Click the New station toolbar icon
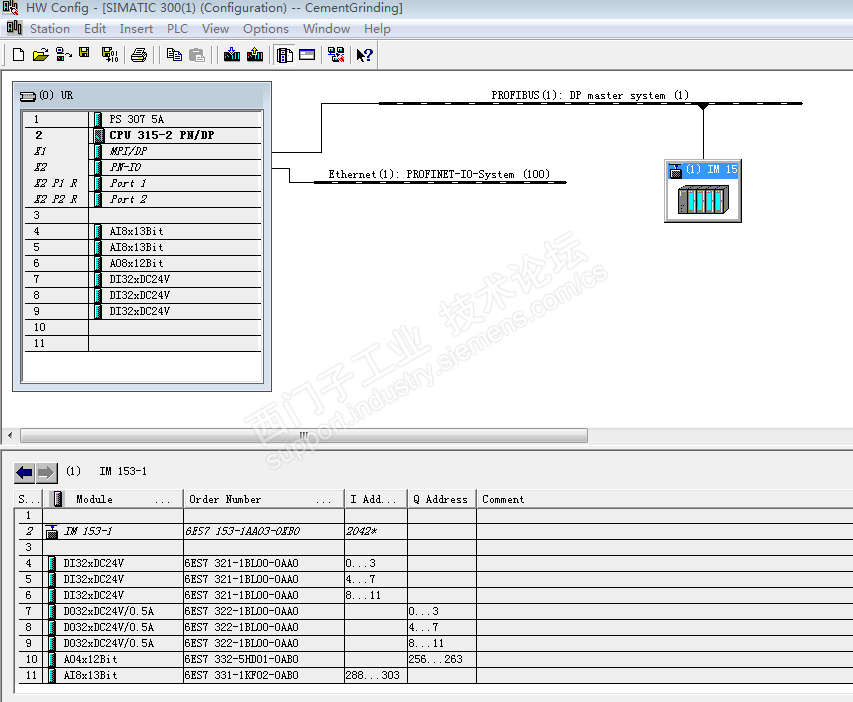This screenshot has height=702, width=853. point(18,55)
